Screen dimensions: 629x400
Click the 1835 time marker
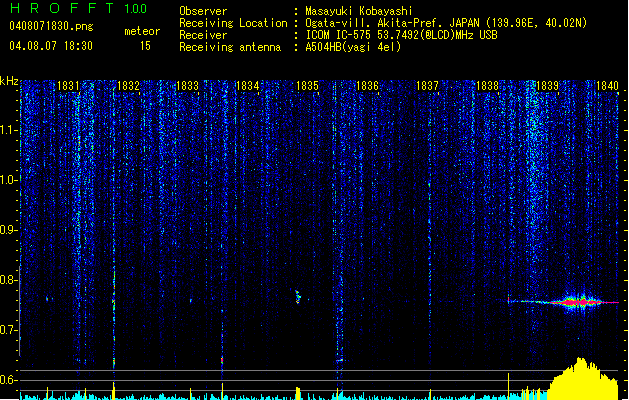coord(307,86)
